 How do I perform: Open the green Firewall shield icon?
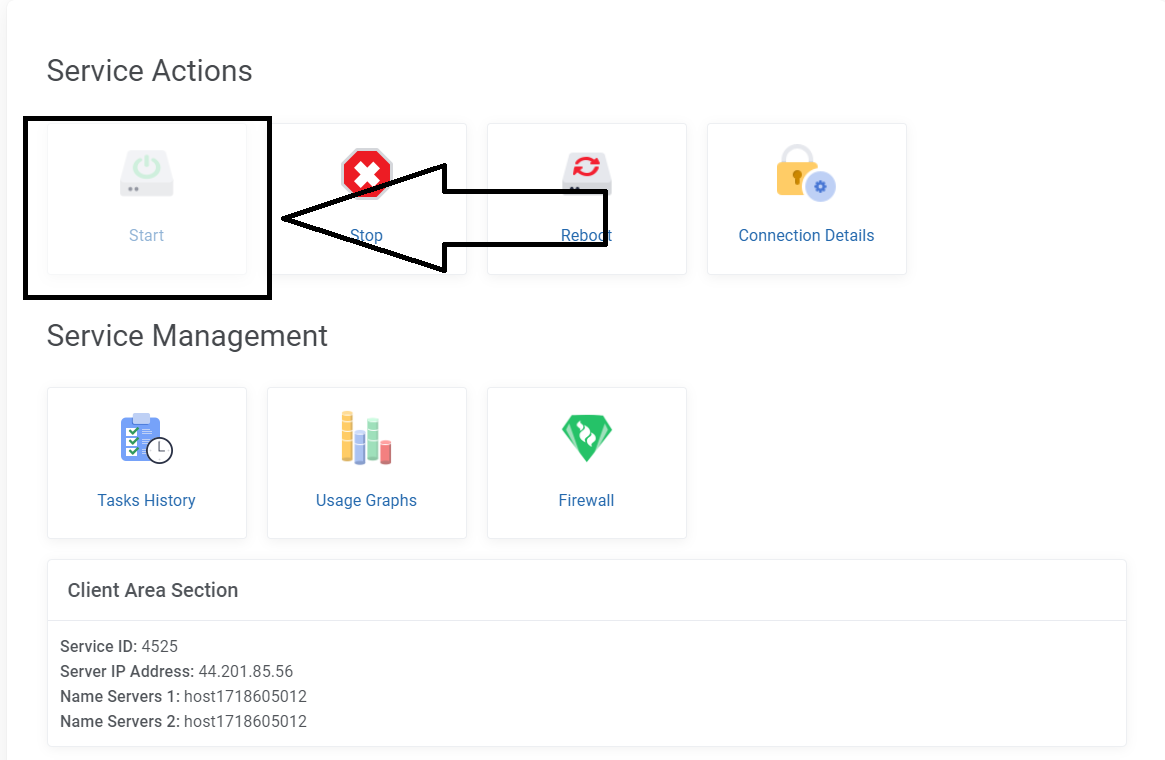coord(586,437)
